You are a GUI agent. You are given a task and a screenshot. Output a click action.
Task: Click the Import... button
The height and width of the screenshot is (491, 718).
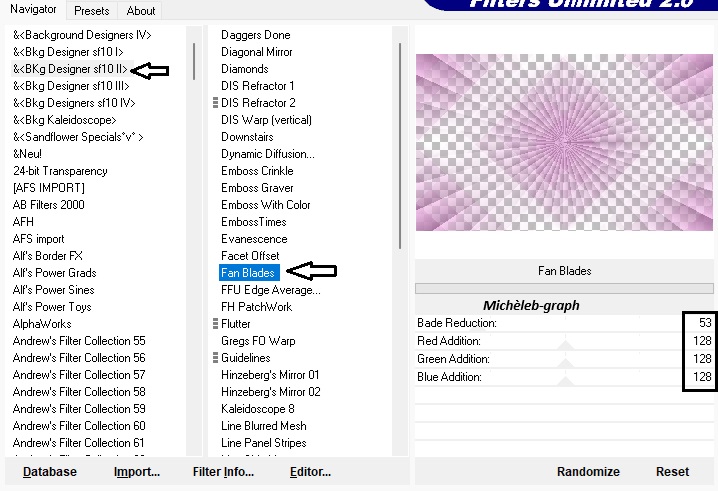[137, 472]
